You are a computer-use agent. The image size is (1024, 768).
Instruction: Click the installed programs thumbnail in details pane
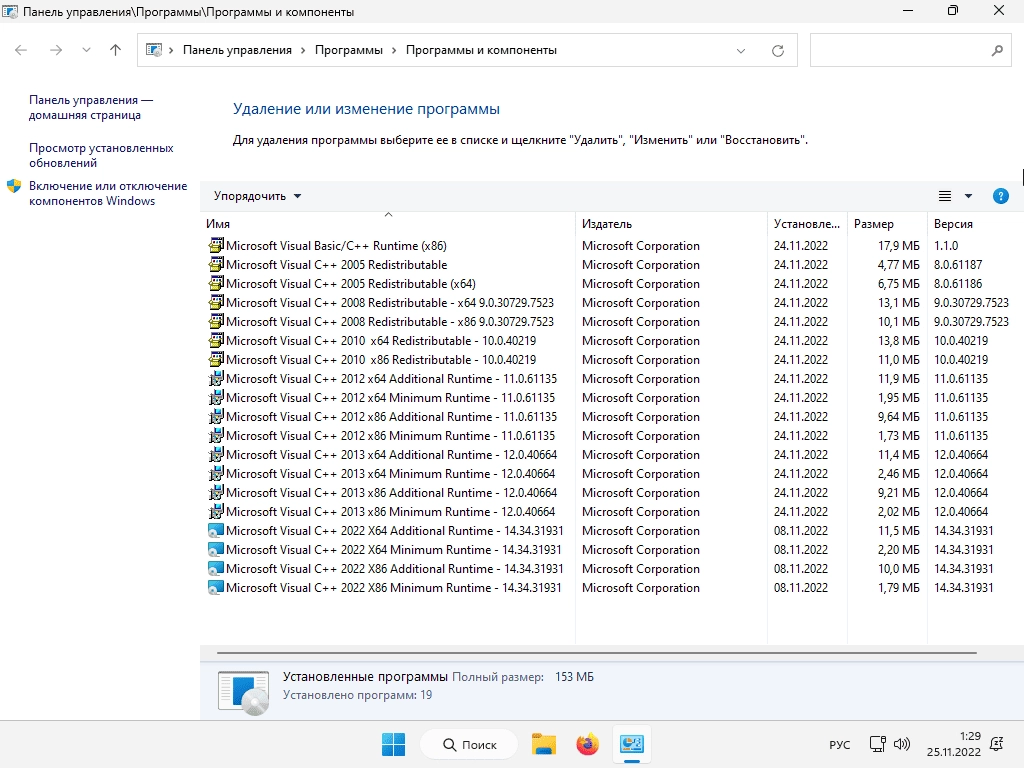coord(243,692)
